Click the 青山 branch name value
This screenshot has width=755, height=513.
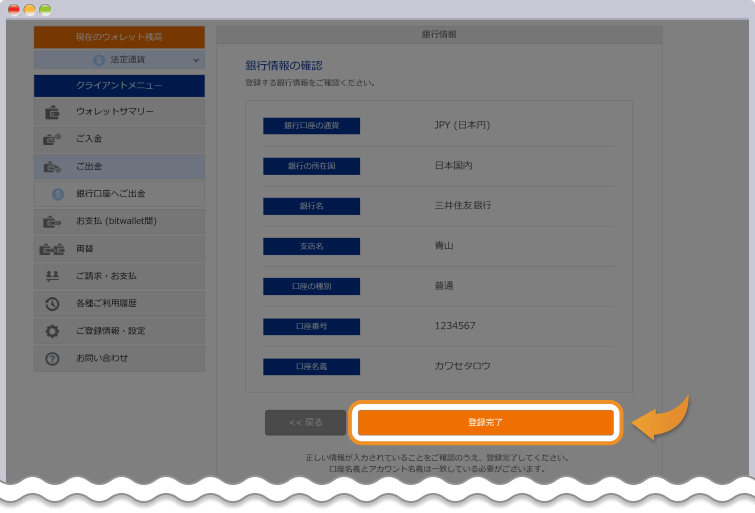pos(444,246)
